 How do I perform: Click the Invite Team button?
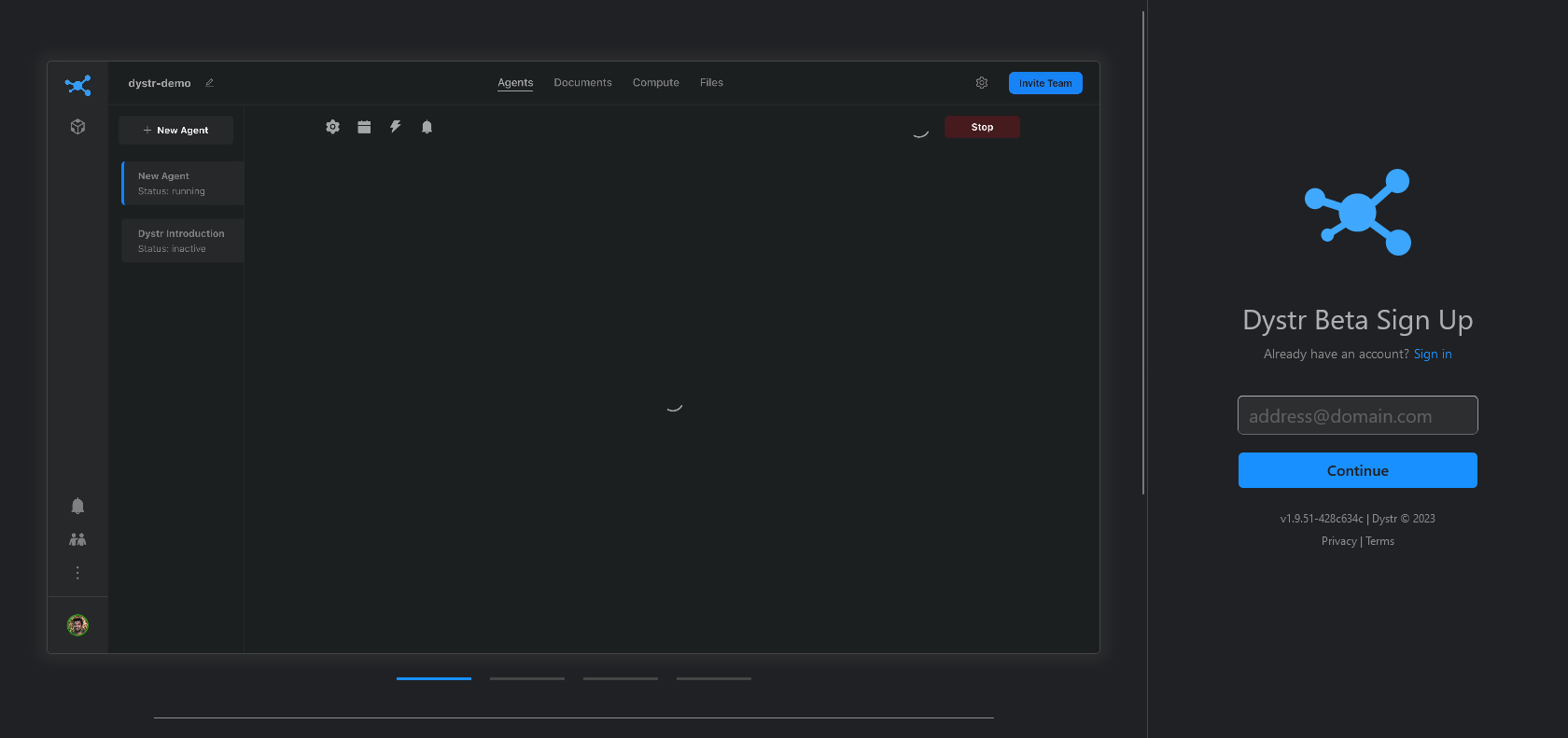tap(1045, 83)
